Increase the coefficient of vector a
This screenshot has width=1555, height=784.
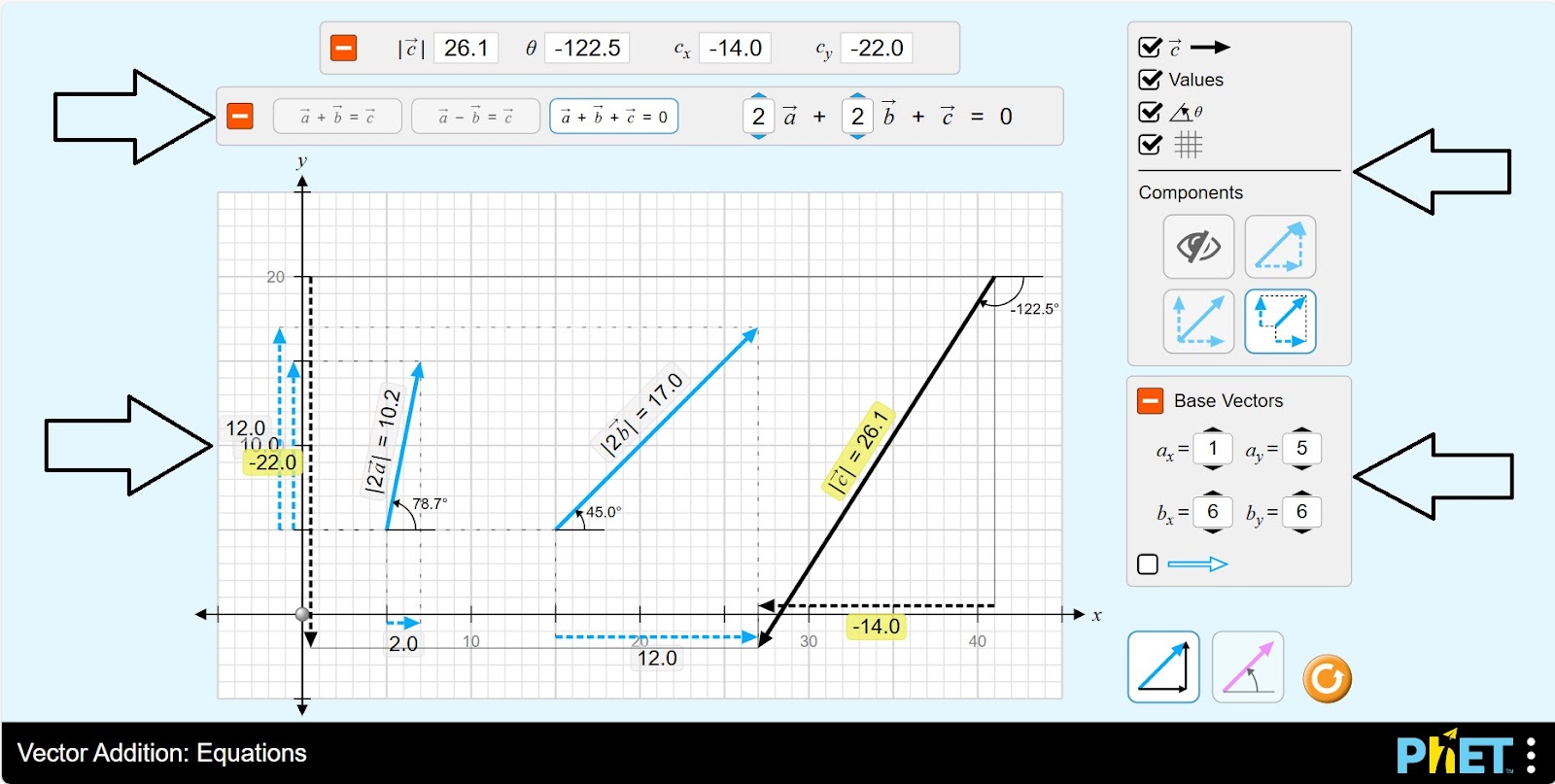coord(759,97)
